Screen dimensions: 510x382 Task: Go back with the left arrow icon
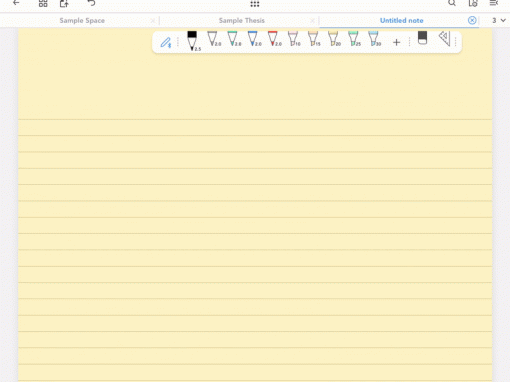pyautogui.click(x=16, y=3)
